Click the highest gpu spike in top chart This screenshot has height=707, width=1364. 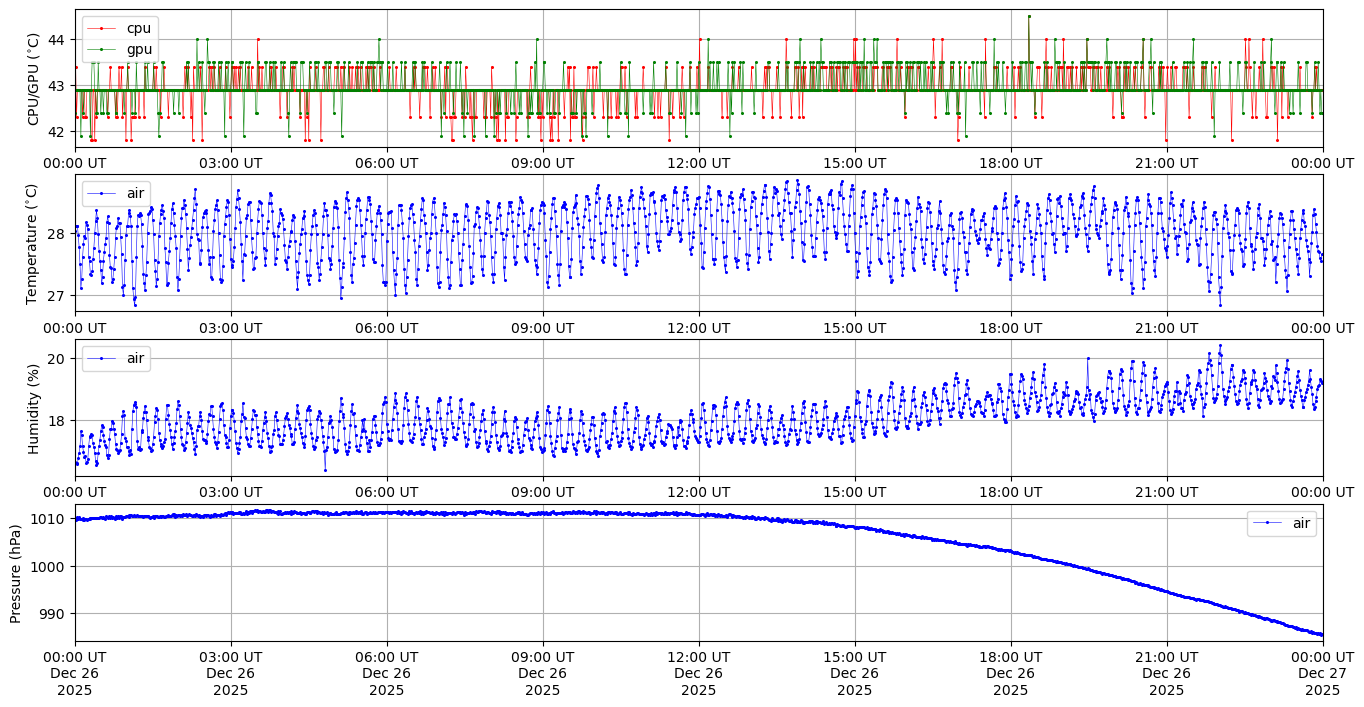1028,16
